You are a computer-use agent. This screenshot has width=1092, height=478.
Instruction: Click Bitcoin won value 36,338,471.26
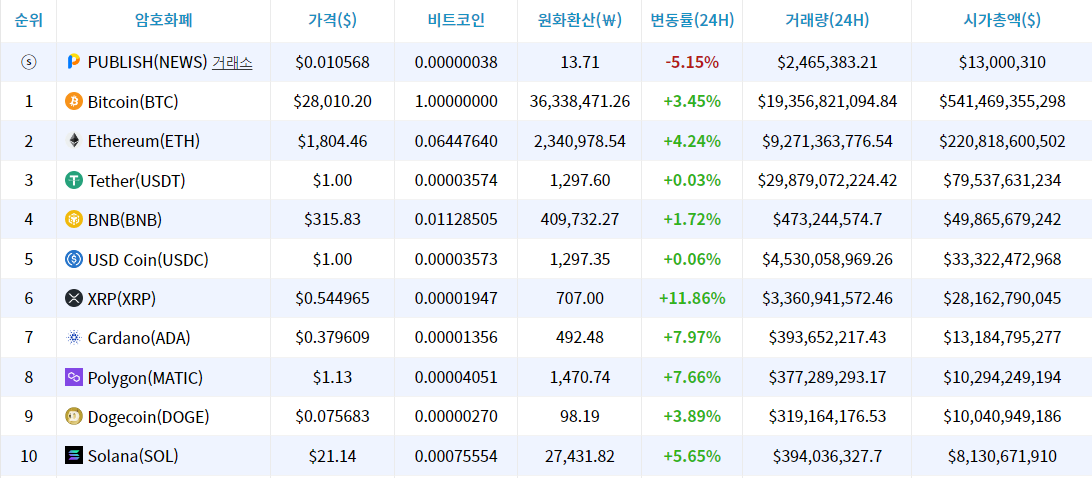click(579, 102)
